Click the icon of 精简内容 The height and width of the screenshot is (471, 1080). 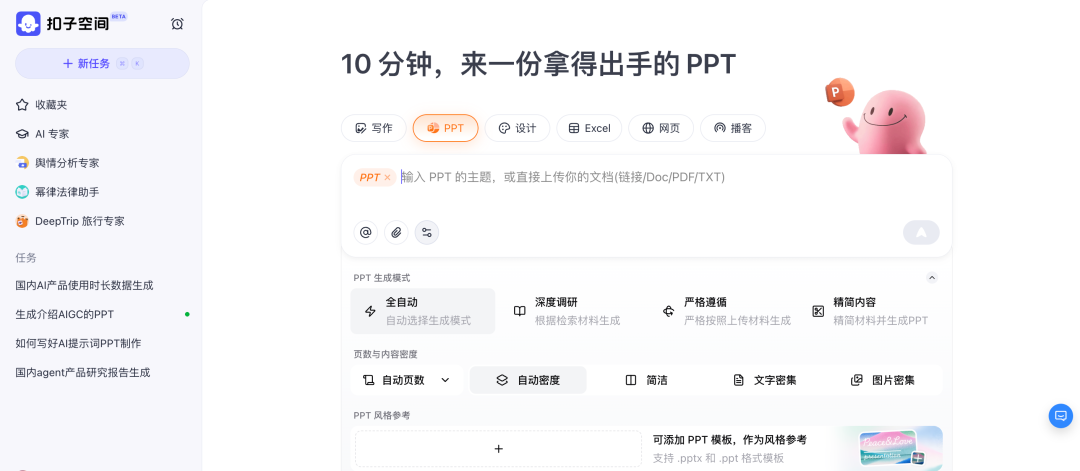(818, 311)
